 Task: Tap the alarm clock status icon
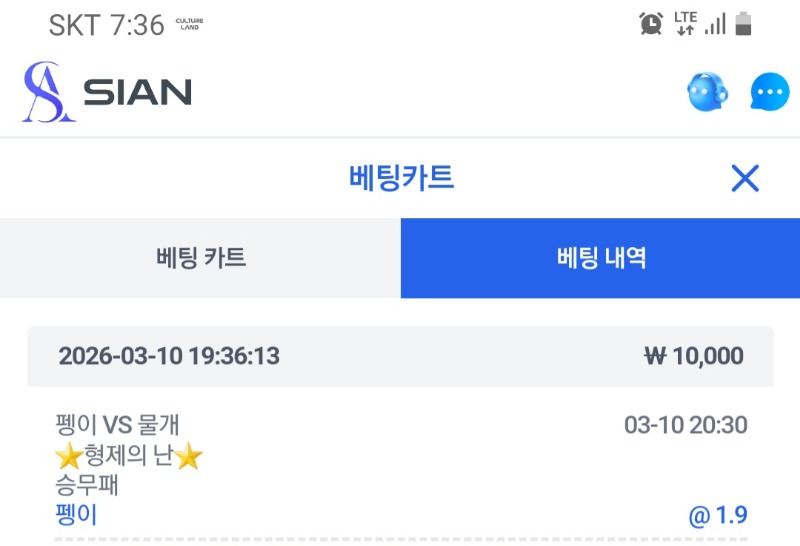tap(651, 23)
